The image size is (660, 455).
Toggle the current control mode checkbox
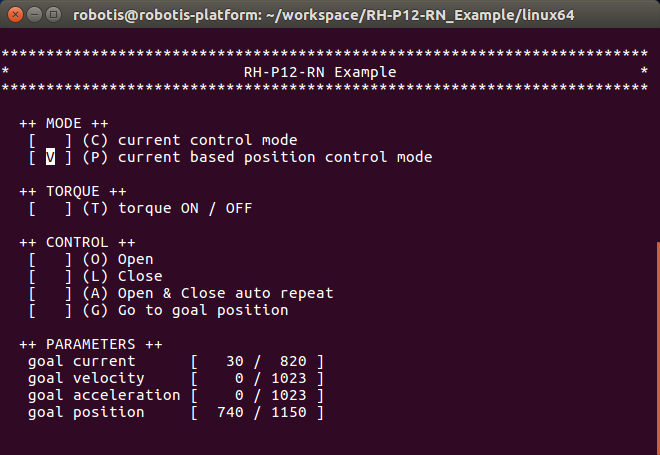coord(50,140)
